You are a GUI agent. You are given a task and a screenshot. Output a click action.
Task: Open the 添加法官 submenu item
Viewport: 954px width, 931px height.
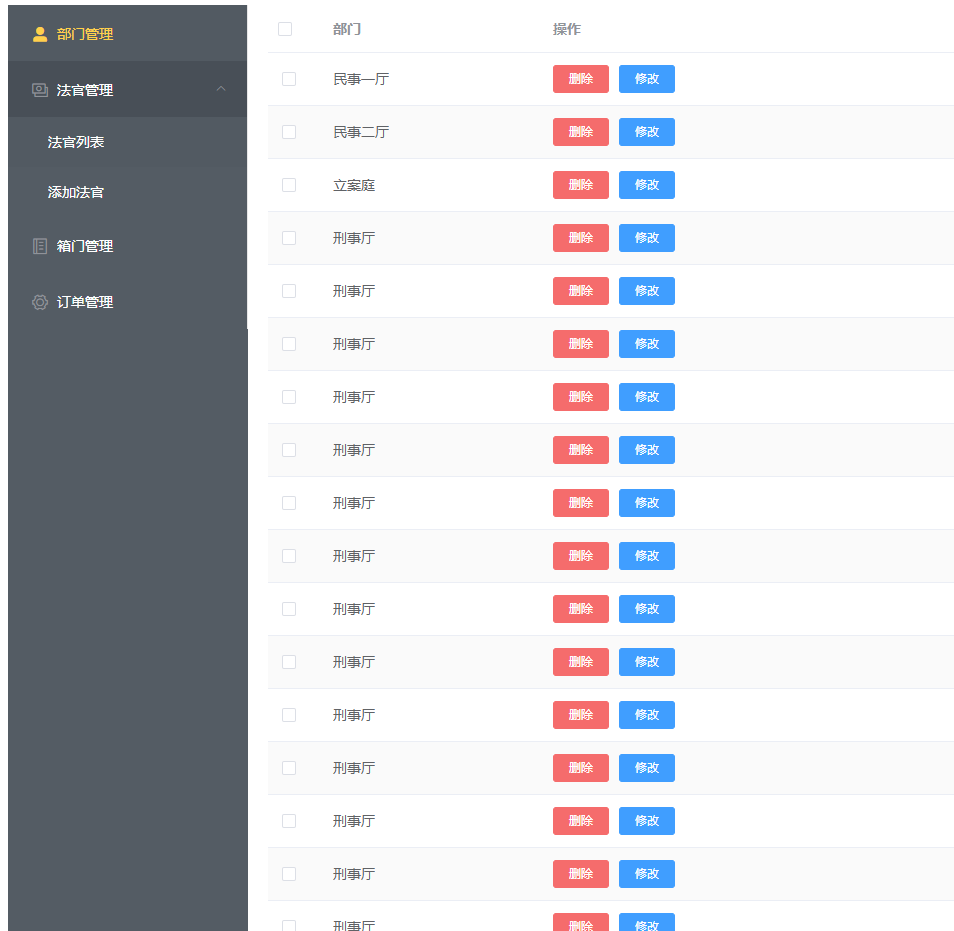click(x=76, y=192)
